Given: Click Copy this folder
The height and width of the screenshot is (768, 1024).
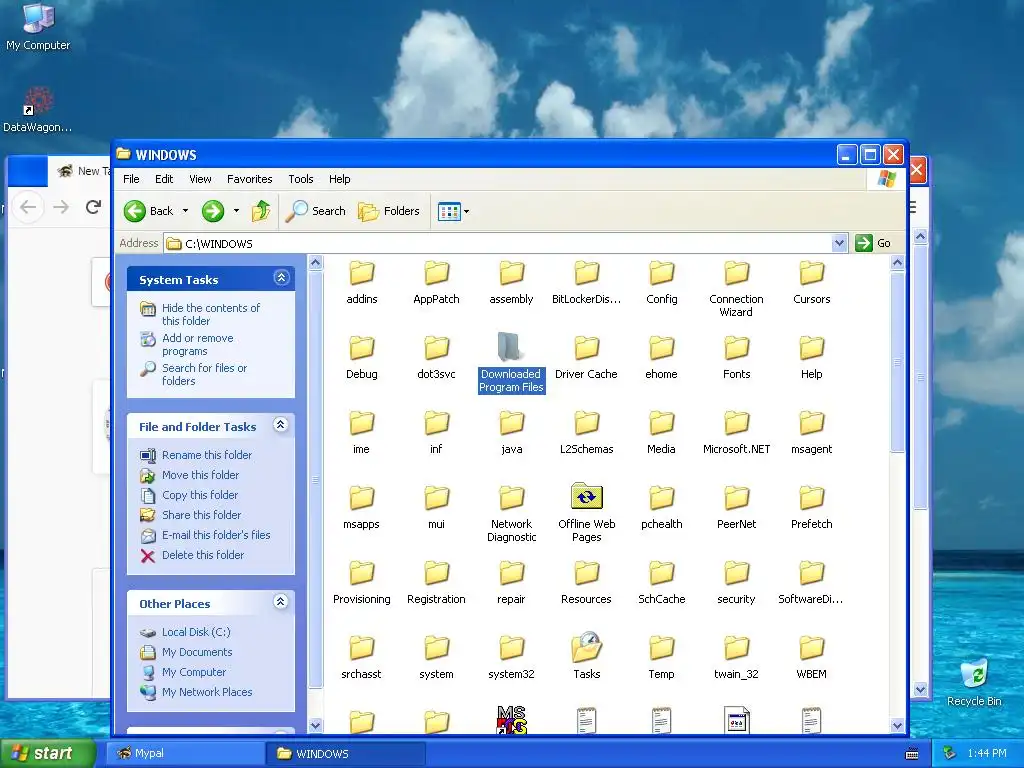Looking at the screenshot, I should click(200, 495).
